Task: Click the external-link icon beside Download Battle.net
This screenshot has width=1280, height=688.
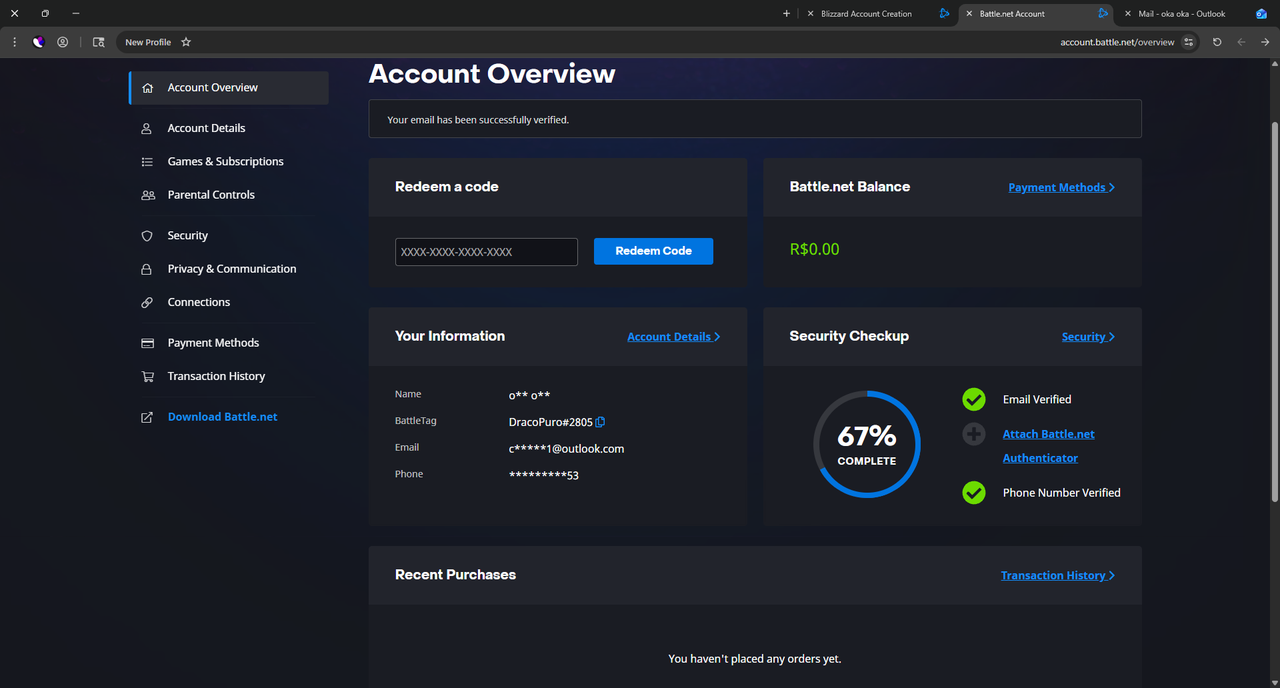Action: click(147, 417)
